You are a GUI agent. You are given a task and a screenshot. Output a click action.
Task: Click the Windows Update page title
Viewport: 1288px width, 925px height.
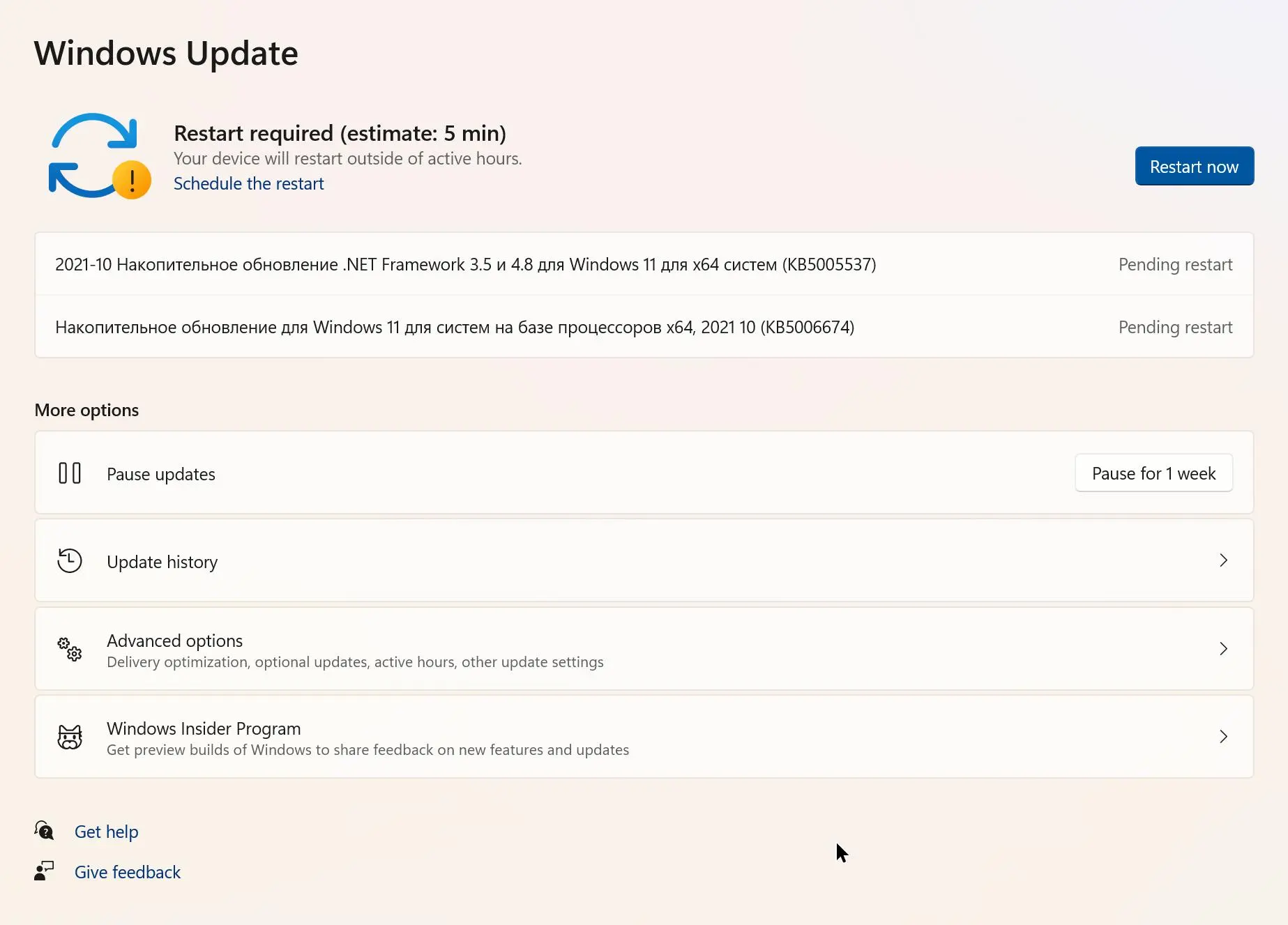[166, 53]
